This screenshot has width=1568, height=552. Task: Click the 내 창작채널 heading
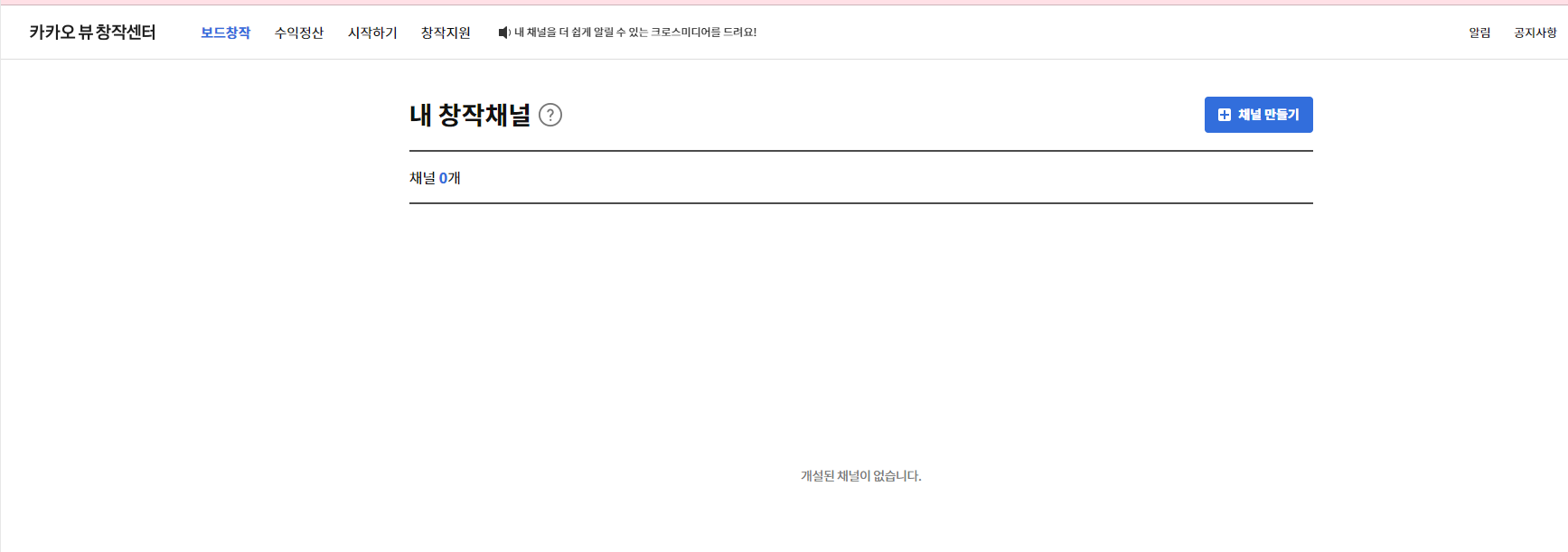click(470, 115)
